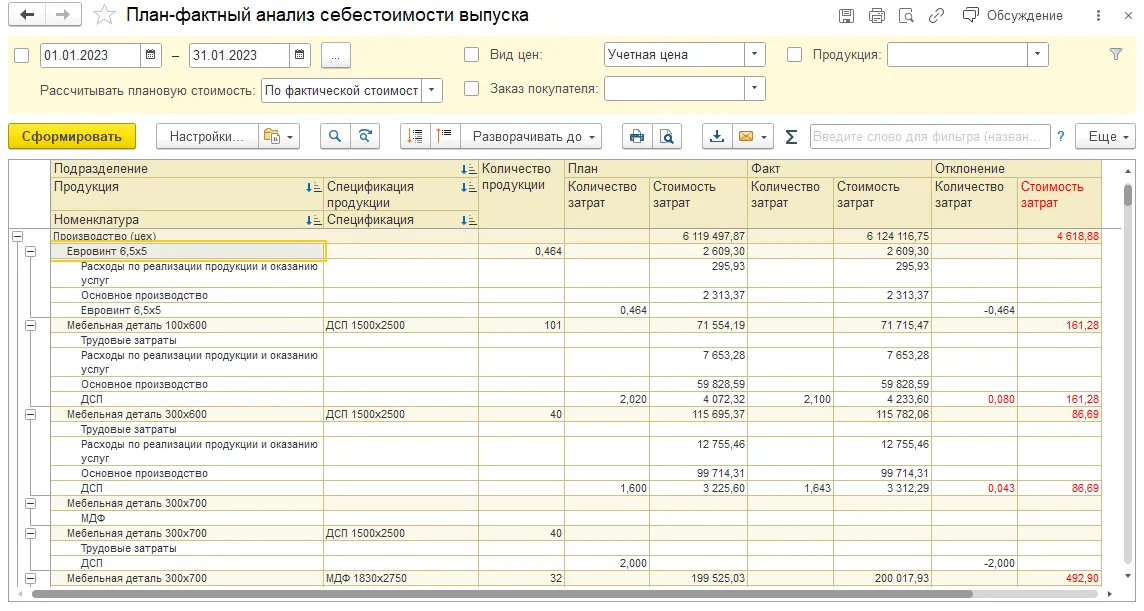Open the Разворачивать до menu
The image size is (1144, 611).
532,137
